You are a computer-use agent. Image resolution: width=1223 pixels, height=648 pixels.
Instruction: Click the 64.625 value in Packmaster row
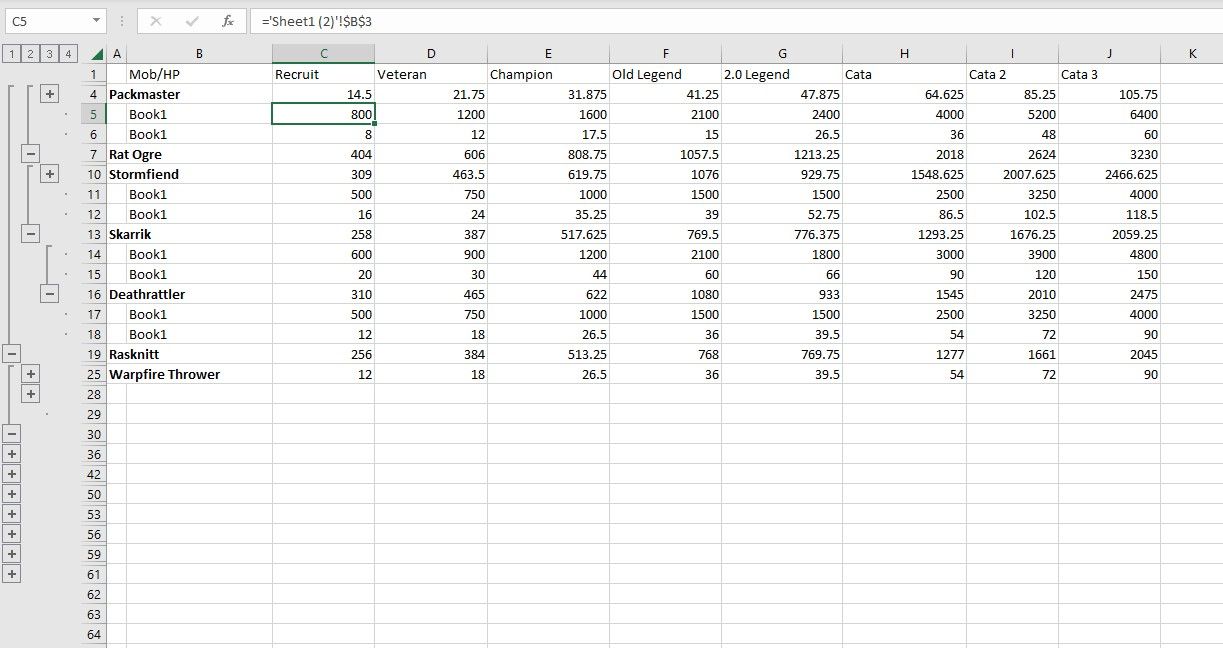pyautogui.click(x=904, y=94)
